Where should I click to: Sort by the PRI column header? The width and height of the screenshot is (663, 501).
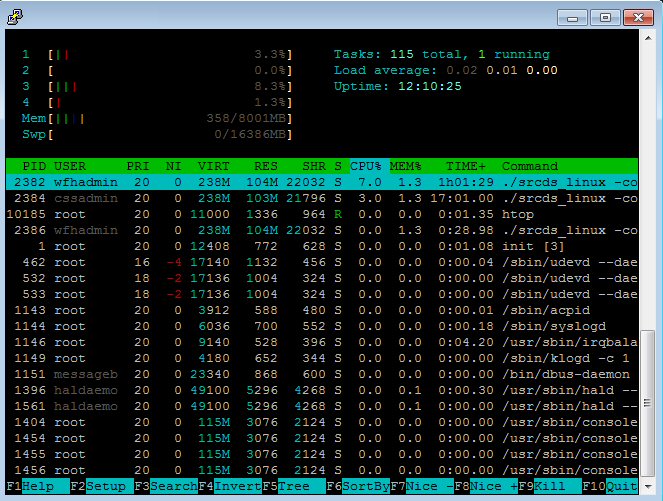point(138,166)
